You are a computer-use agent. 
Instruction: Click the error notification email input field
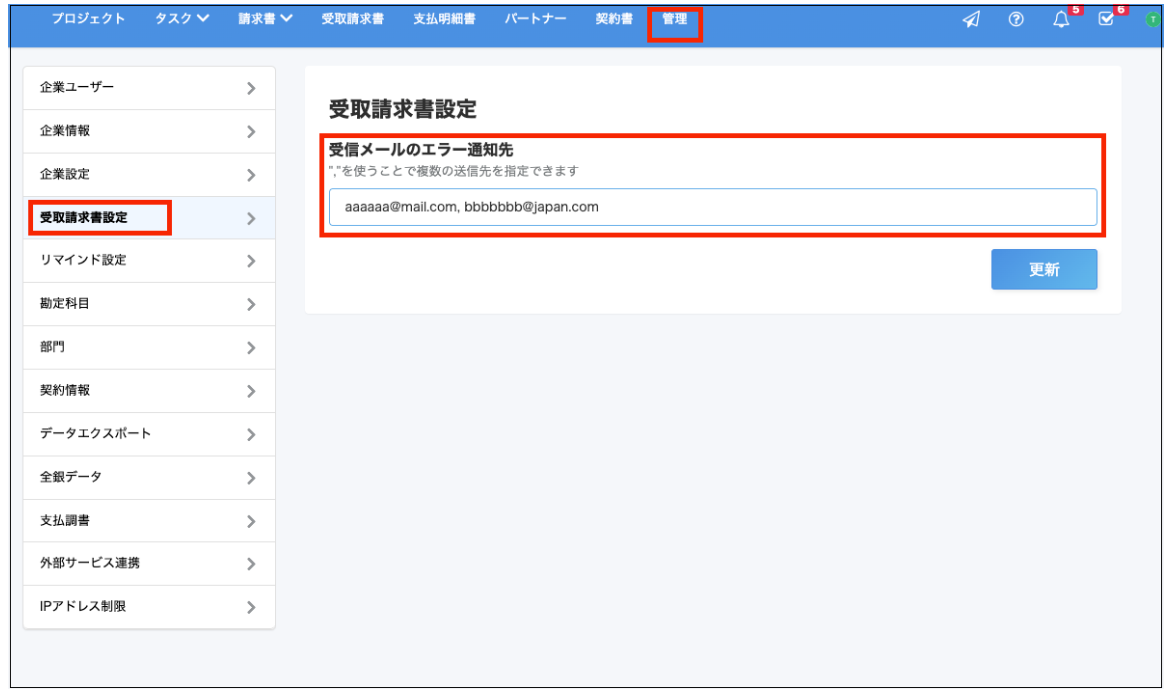click(x=713, y=207)
